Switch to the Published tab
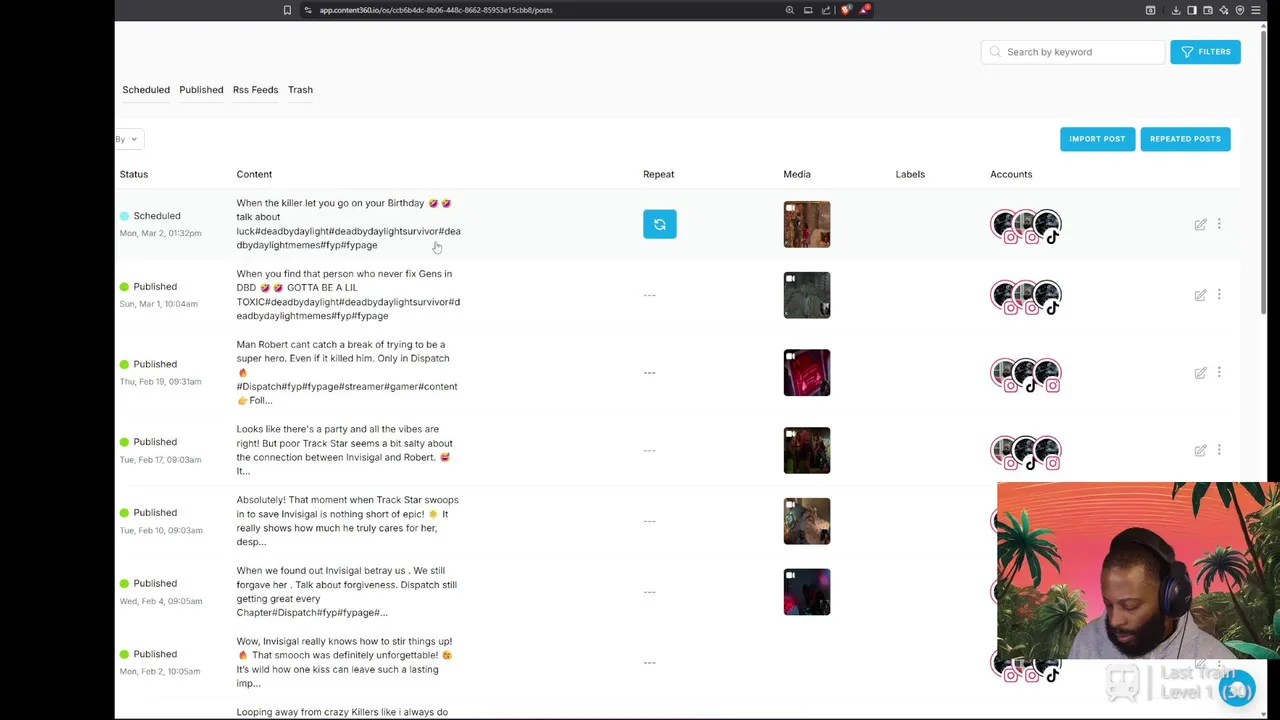Viewport: 1280px width, 720px height. click(x=201, y=90)
